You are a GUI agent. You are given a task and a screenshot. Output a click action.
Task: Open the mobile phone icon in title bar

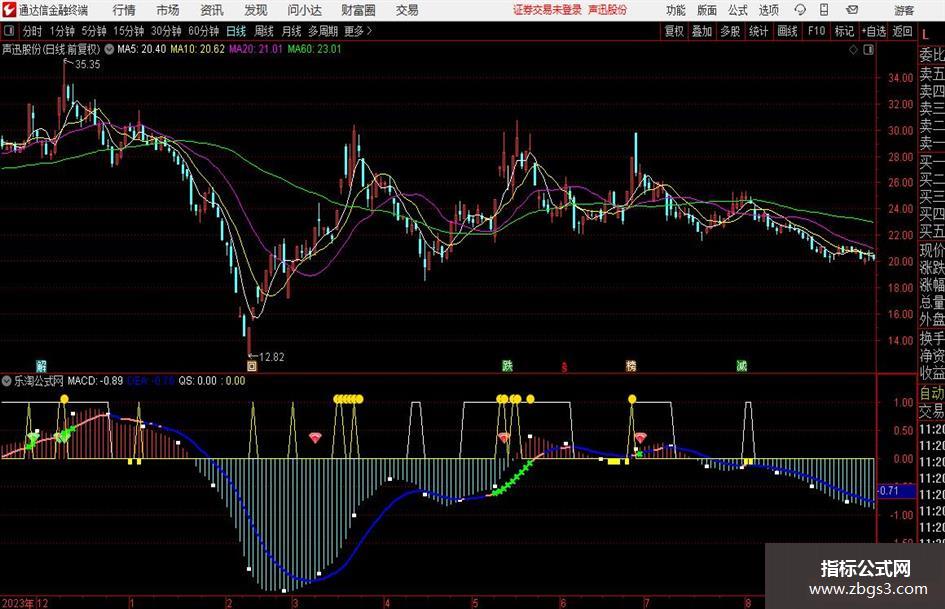click(x=824, y=10)
